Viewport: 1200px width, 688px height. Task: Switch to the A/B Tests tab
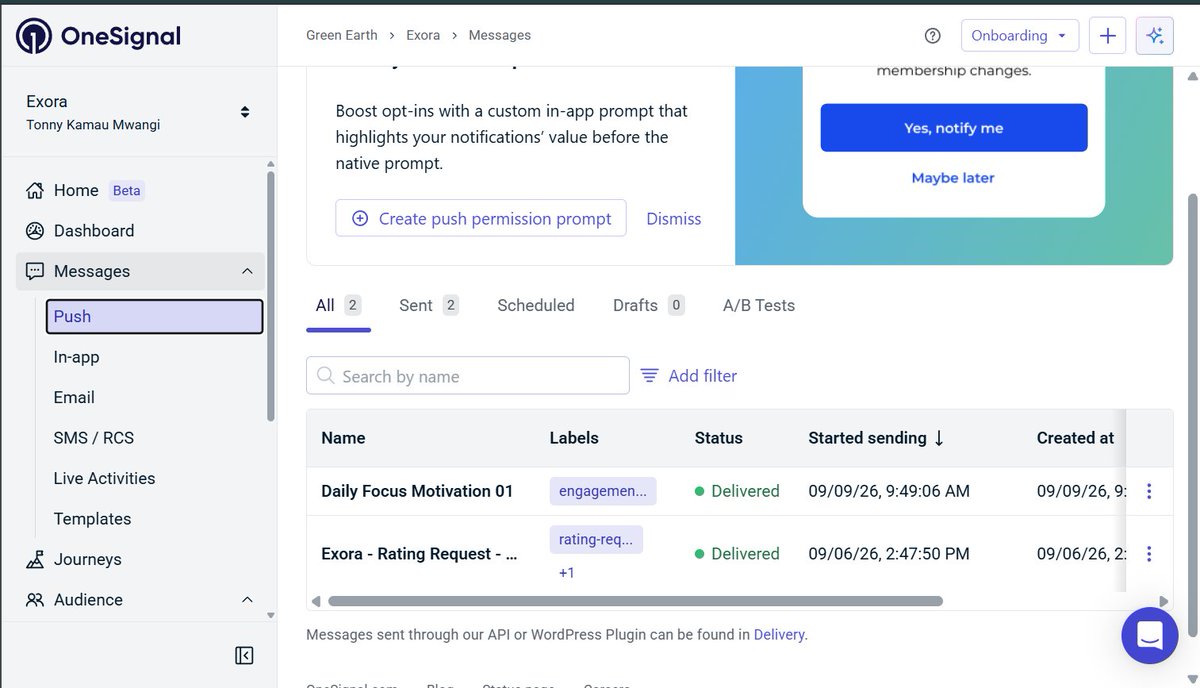[759, 306]
